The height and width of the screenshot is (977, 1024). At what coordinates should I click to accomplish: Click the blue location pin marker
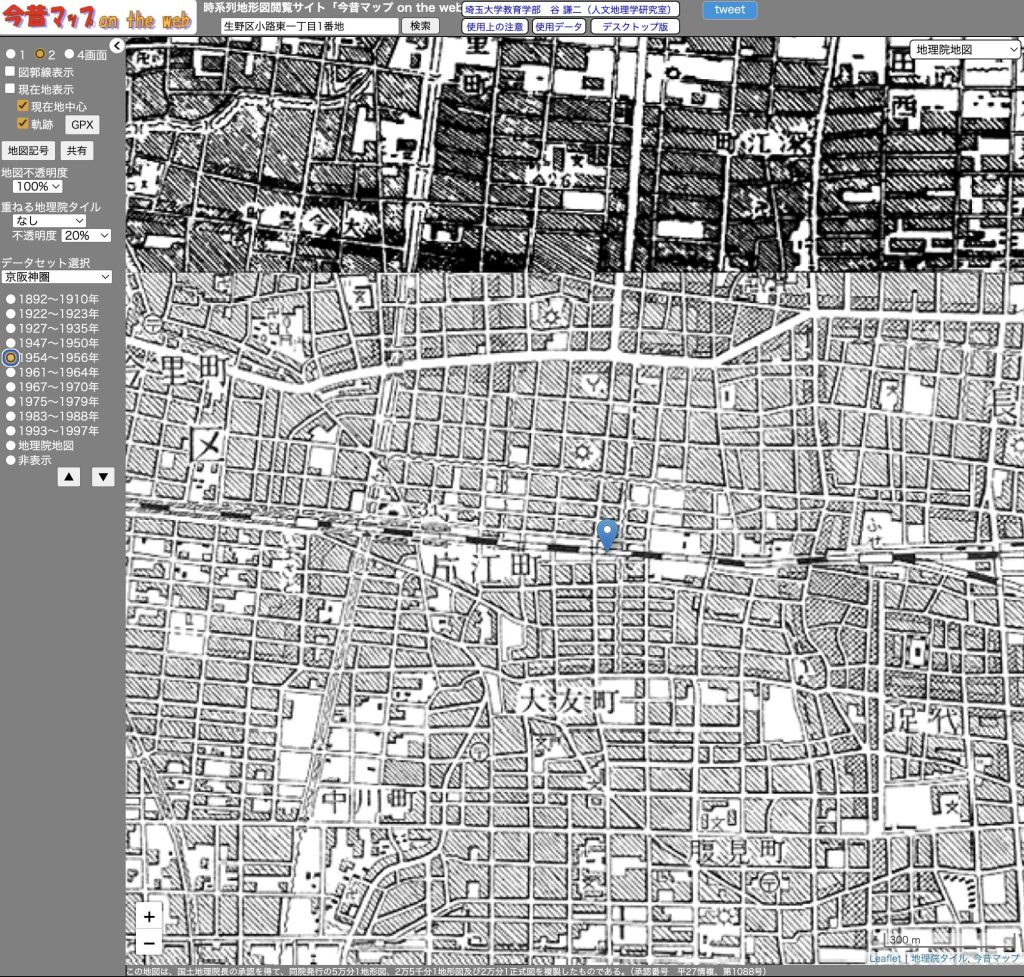[x=607, y=534]
